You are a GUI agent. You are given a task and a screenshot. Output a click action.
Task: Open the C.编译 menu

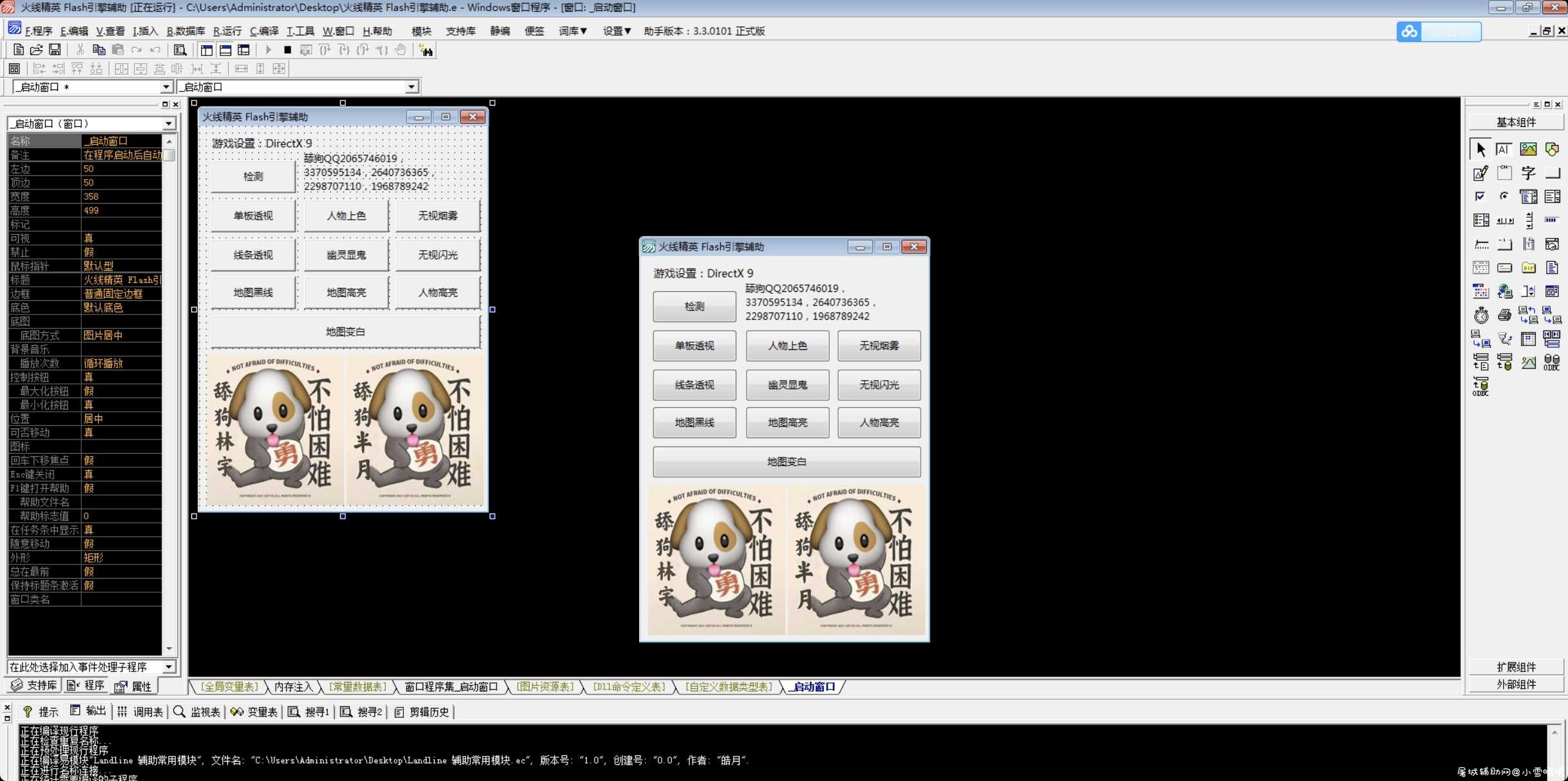pos(264,31)
